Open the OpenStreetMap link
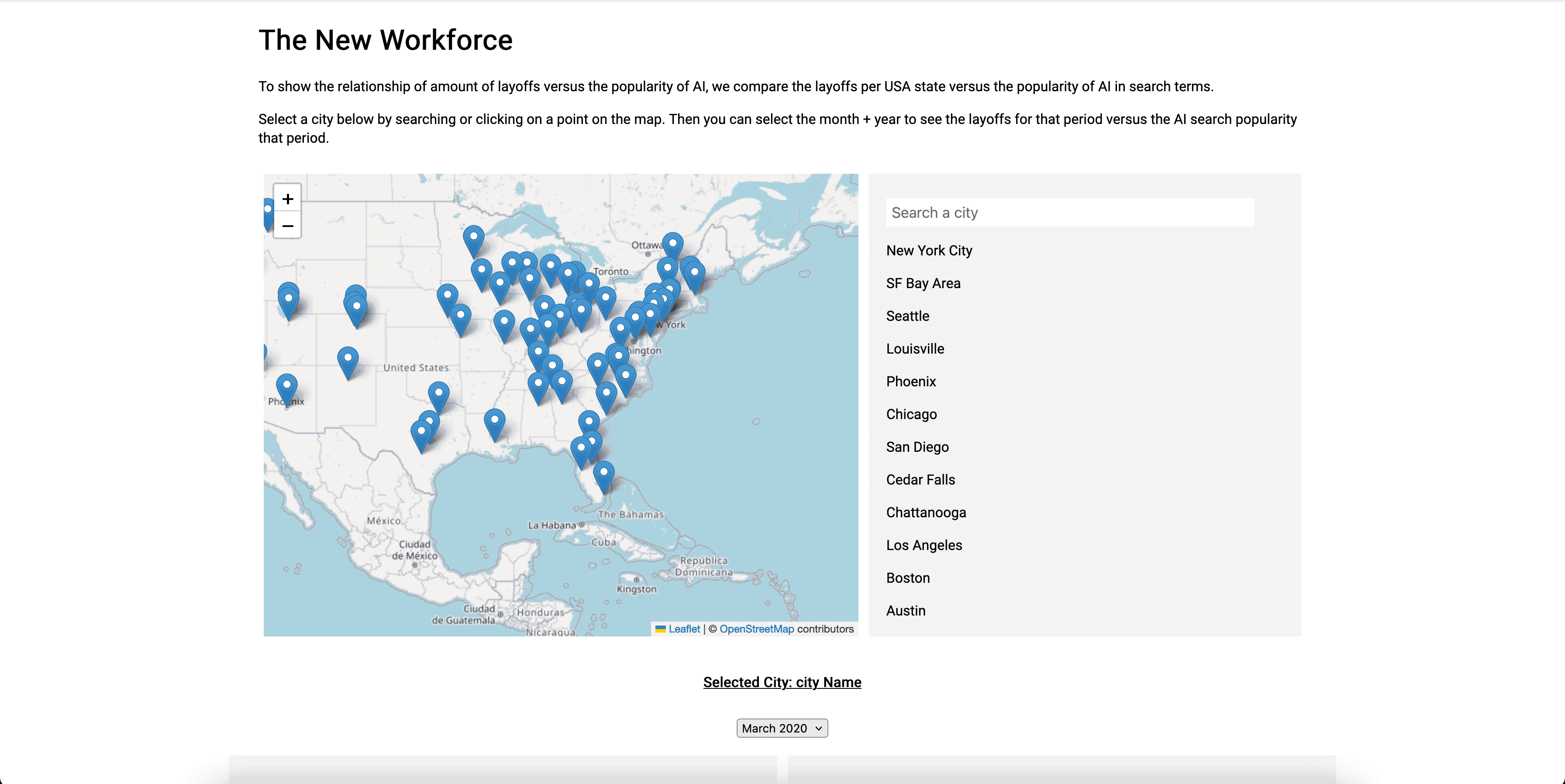This screenshot has width=1565, height=784. click(x=756, y=629)
